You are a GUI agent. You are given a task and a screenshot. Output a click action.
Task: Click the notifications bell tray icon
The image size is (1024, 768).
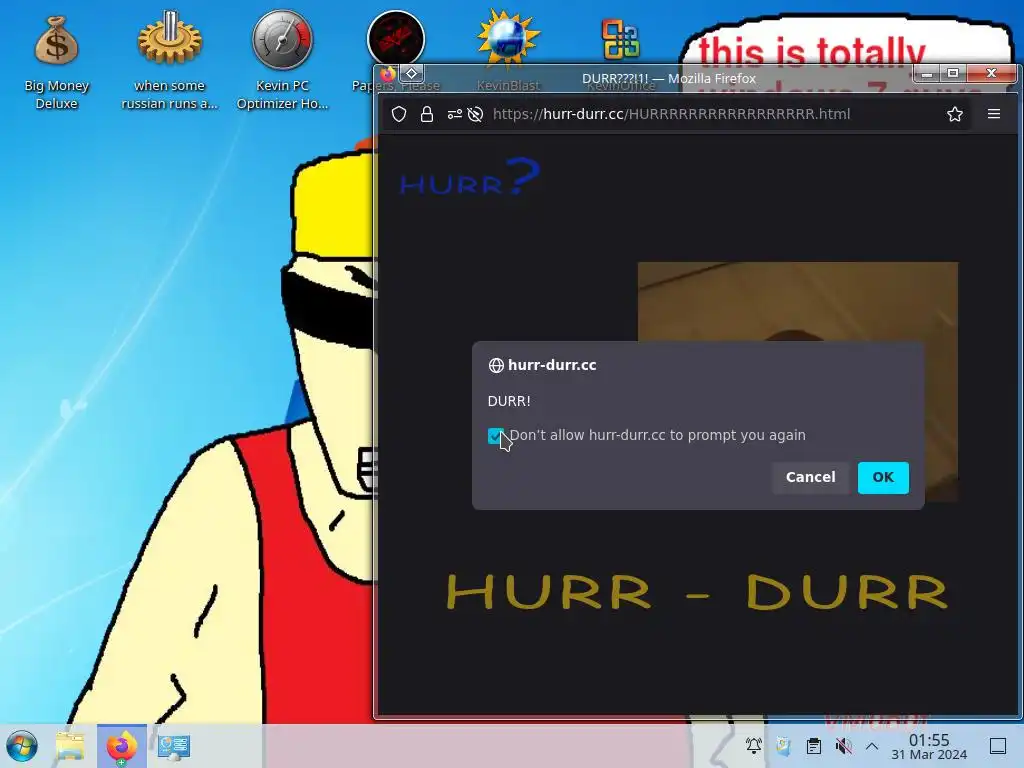point(754,746)
